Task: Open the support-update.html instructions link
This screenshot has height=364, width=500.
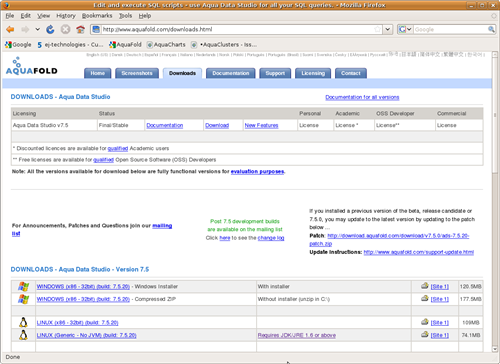Action: 419,252
